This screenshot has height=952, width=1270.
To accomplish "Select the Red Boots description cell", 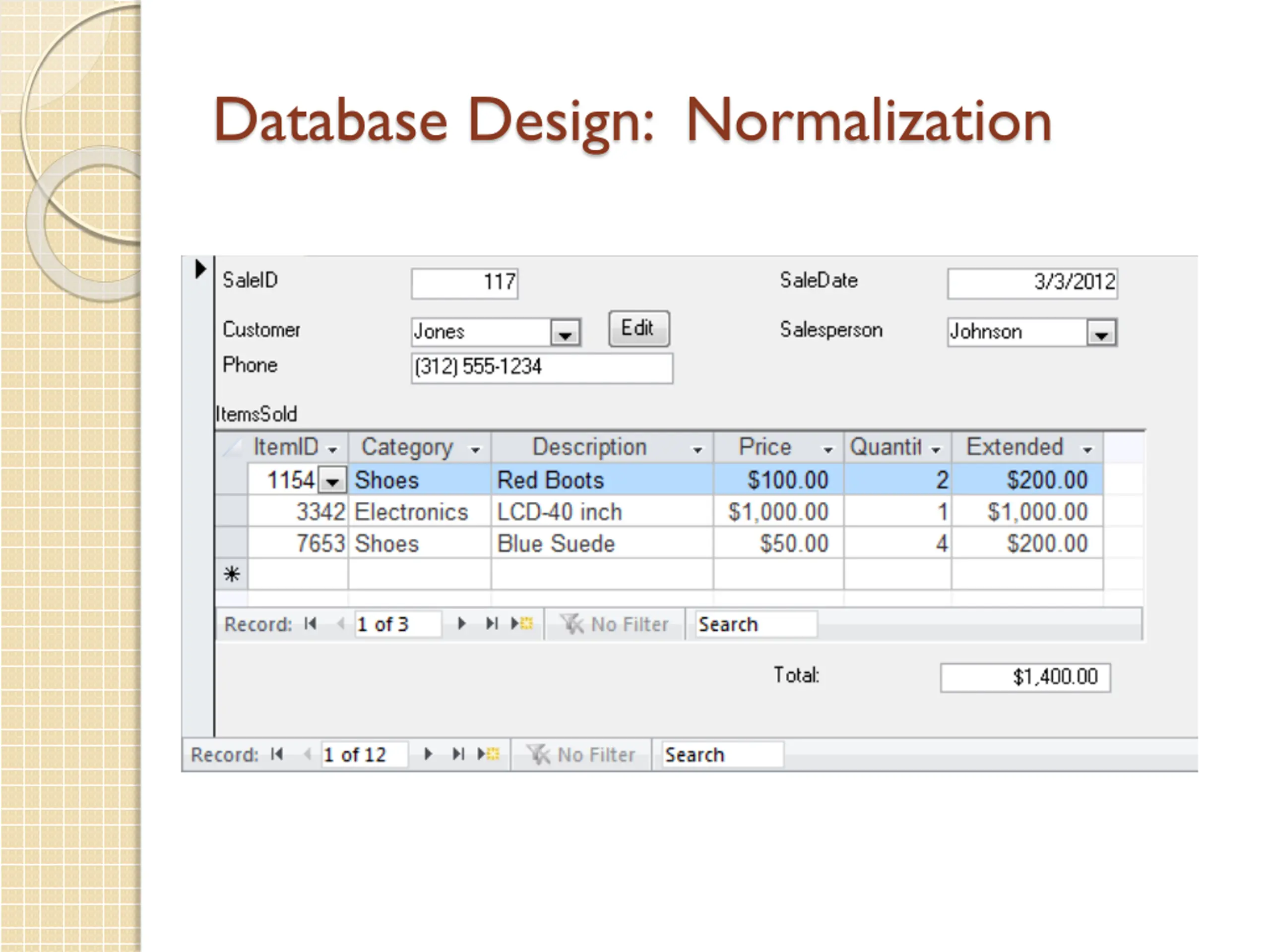I will click(x=602, y=480).
